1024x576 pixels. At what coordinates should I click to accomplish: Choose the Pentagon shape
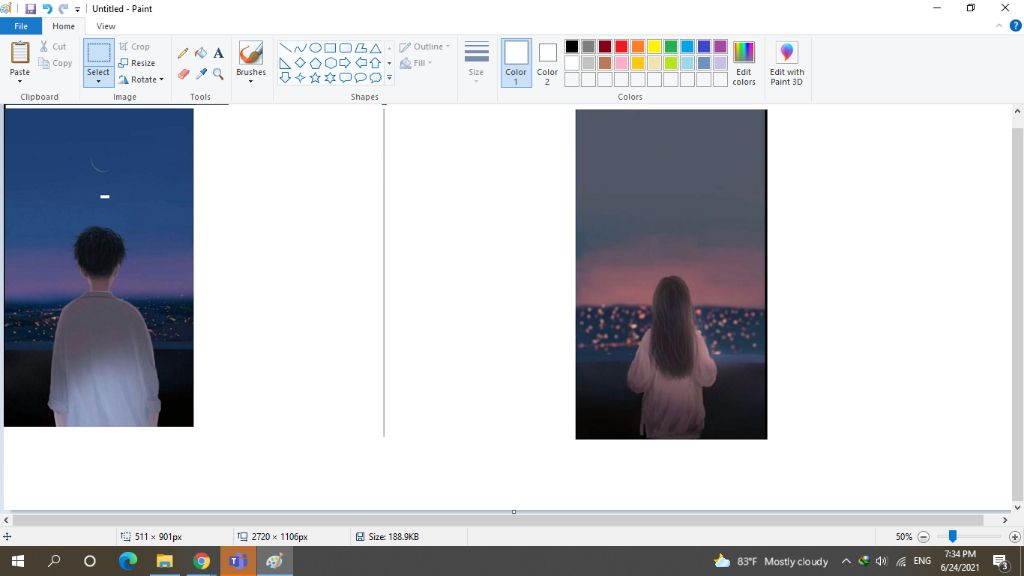(315, 63)
